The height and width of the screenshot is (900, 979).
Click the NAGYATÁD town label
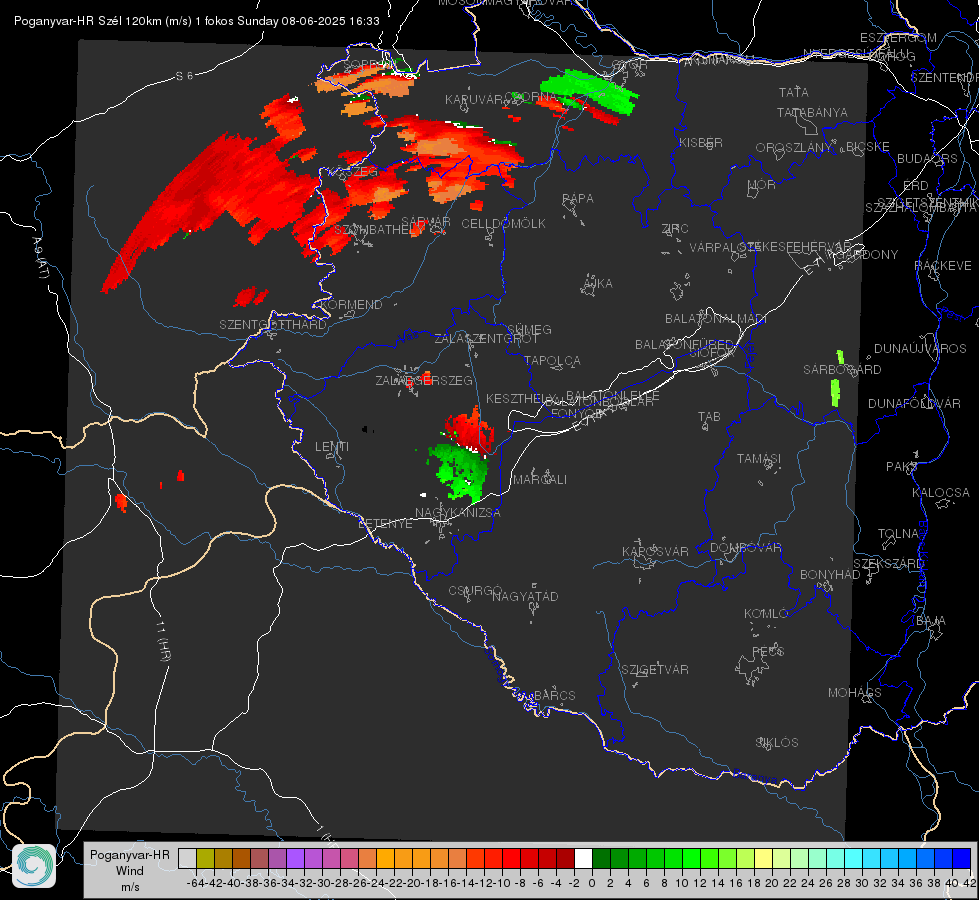coord(525,596)
